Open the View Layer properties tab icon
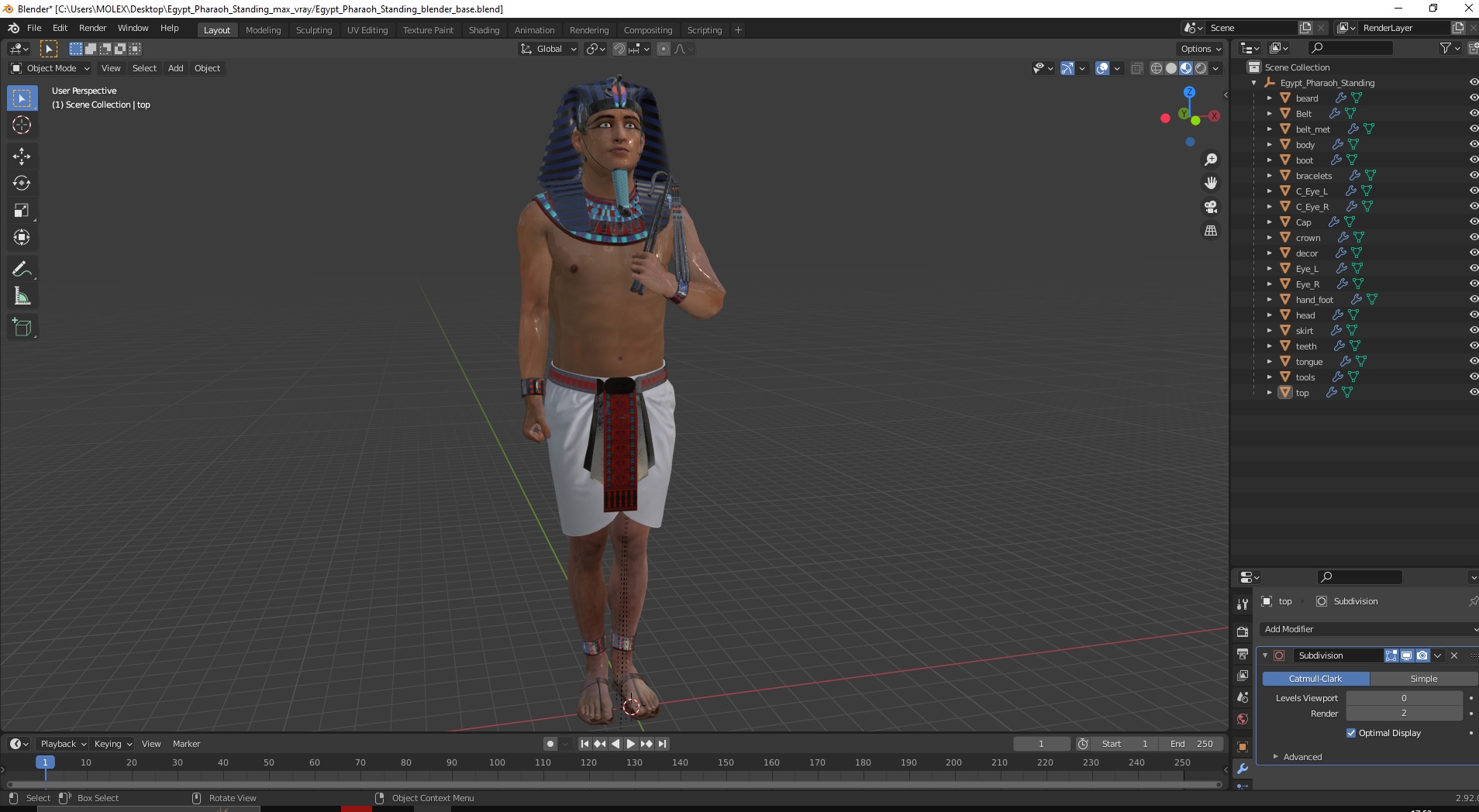This screenshot has height=812, width=1479. coord(1243,676)
